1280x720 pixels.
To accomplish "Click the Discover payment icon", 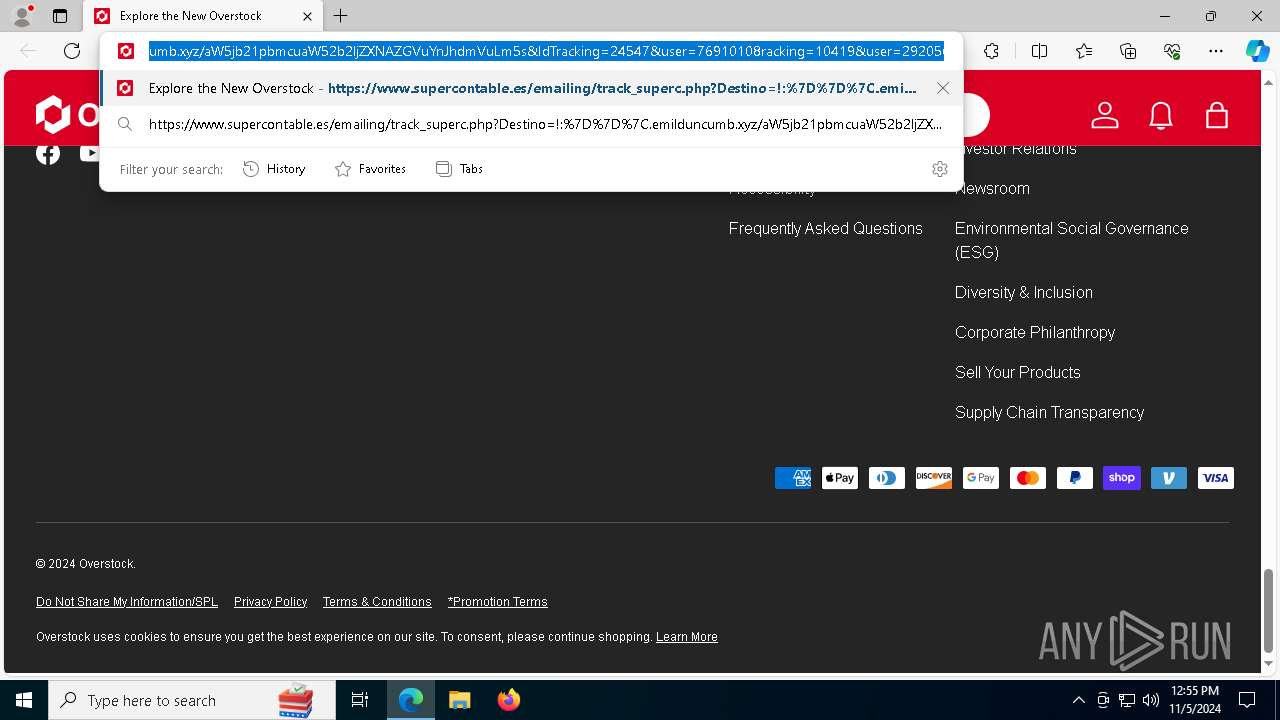I will pos(934,478).
